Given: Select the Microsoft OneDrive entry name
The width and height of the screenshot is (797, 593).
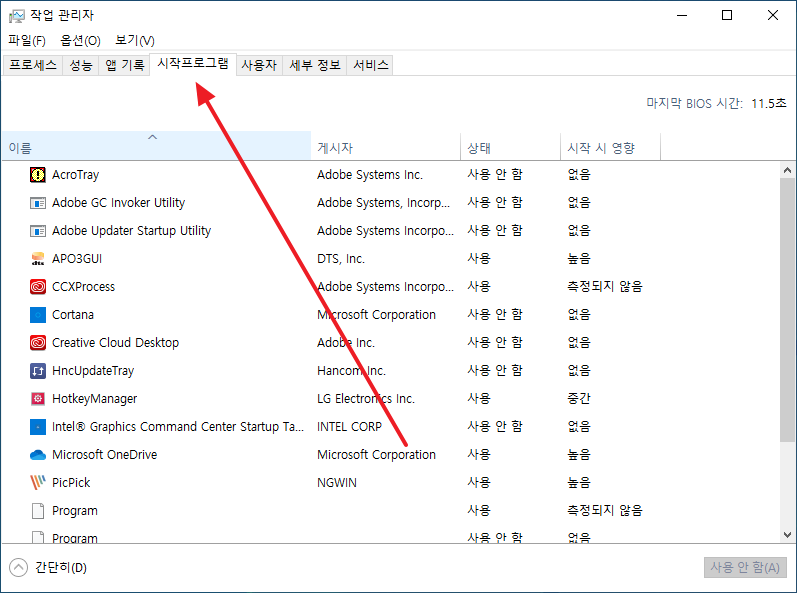Looking at the screenshot, I should (105, 455).
